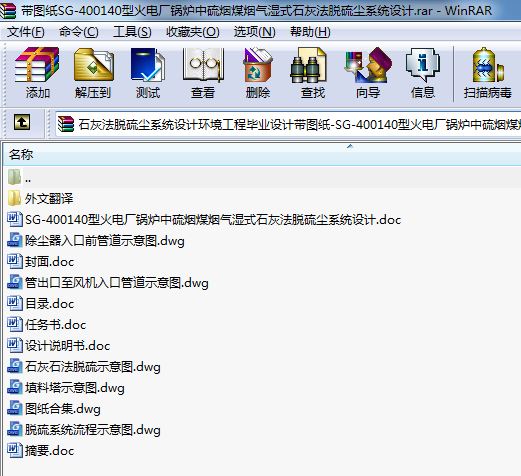The height and width of the screenshot is (476, 521).
Task: Launch the Wizard (向导) tool
Action: 368,65
